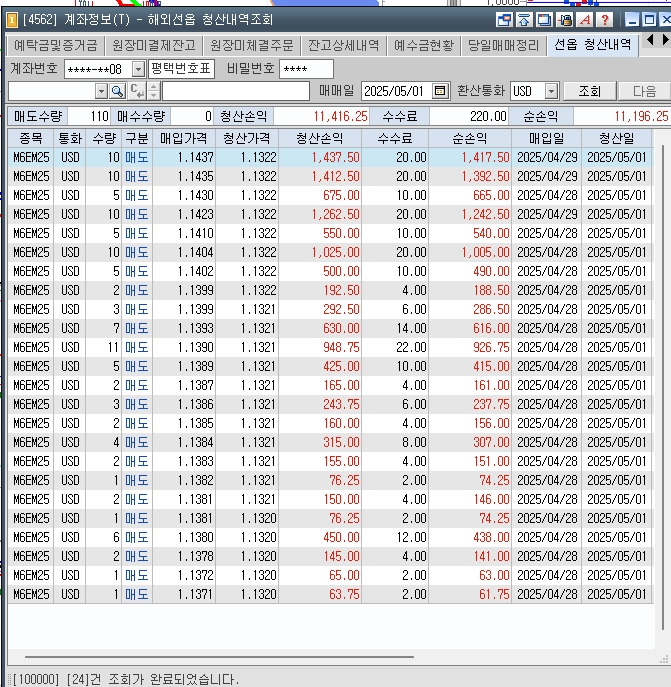The height and width of the screenshot is (687, 671).
Task: Click the 수수료 table column header
Action: (x=395, y=138)
